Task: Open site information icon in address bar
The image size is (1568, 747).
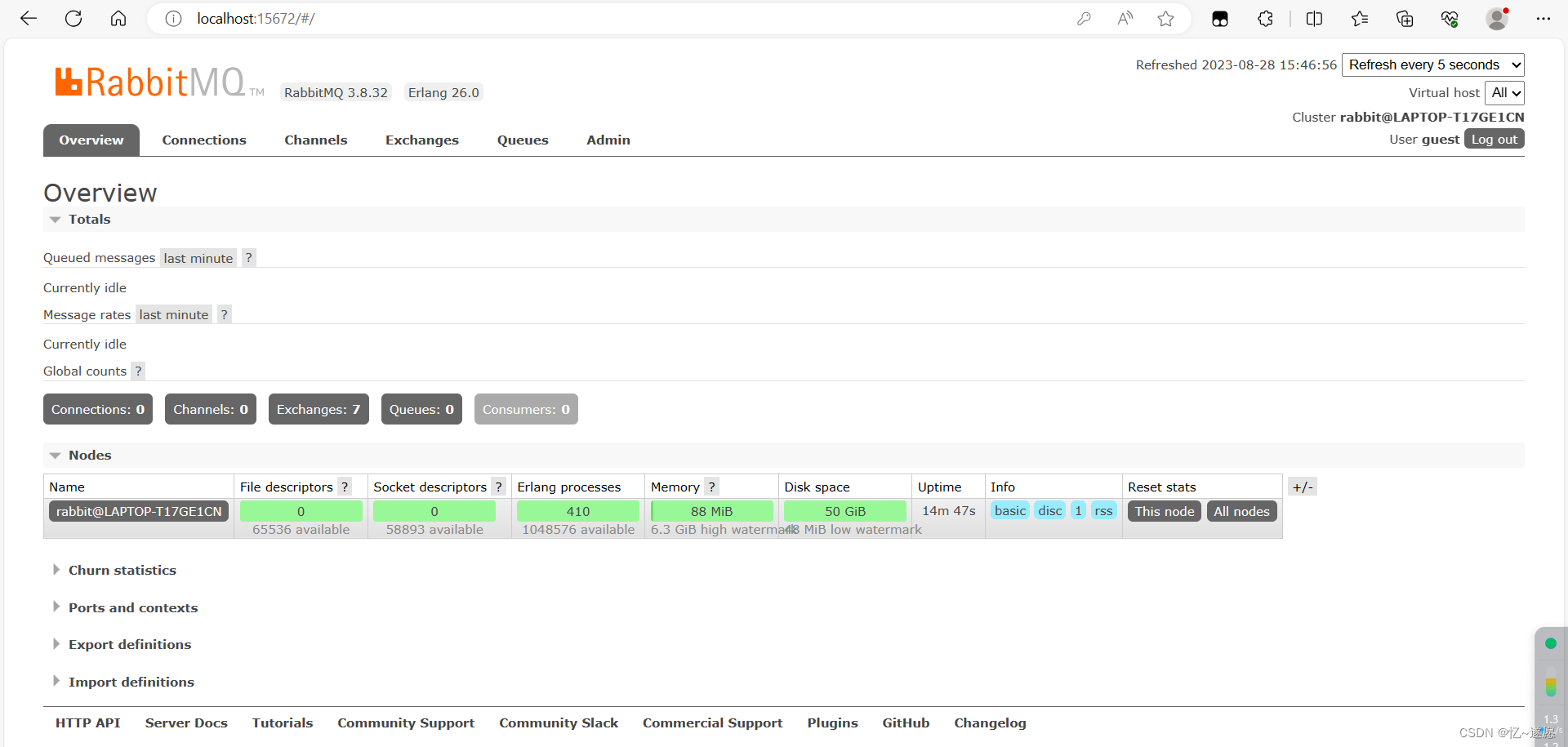Action: pyautogui.click(x=173, y=18)
